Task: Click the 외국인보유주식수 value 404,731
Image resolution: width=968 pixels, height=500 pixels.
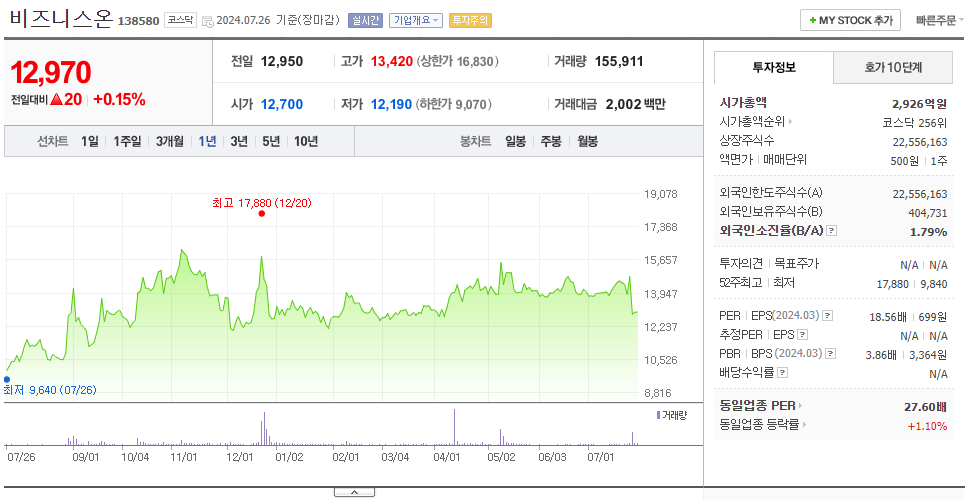Action: click(926, 213)
